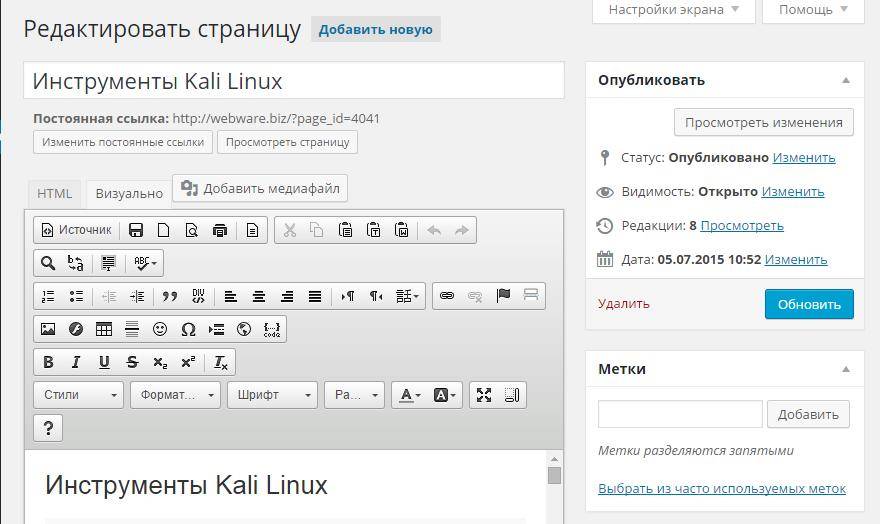This screenshot has width=880, height=524.
Task: Expand Настройки экрана panel
Action: (x=674, y=10)
